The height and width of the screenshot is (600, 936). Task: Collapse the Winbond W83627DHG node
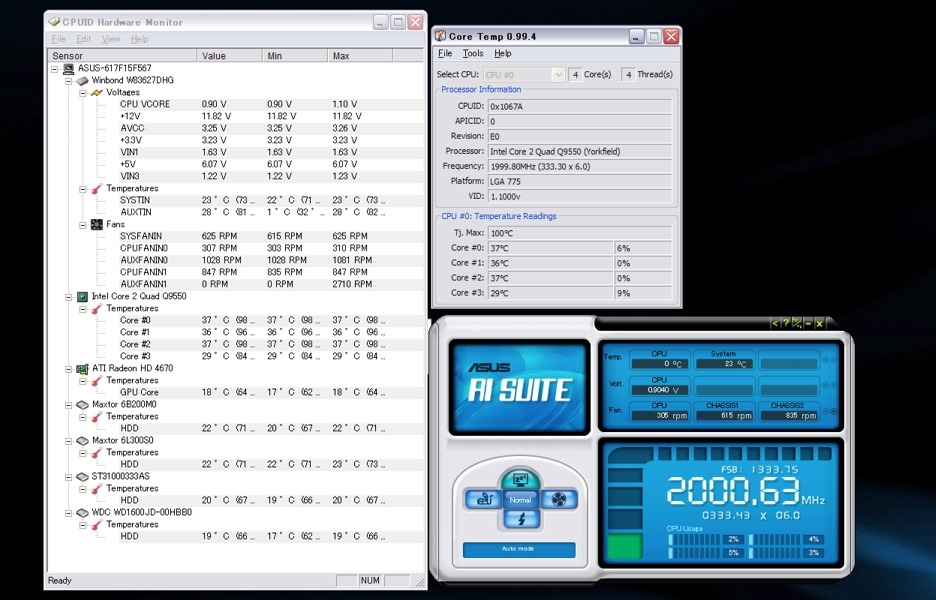point(69,80)
